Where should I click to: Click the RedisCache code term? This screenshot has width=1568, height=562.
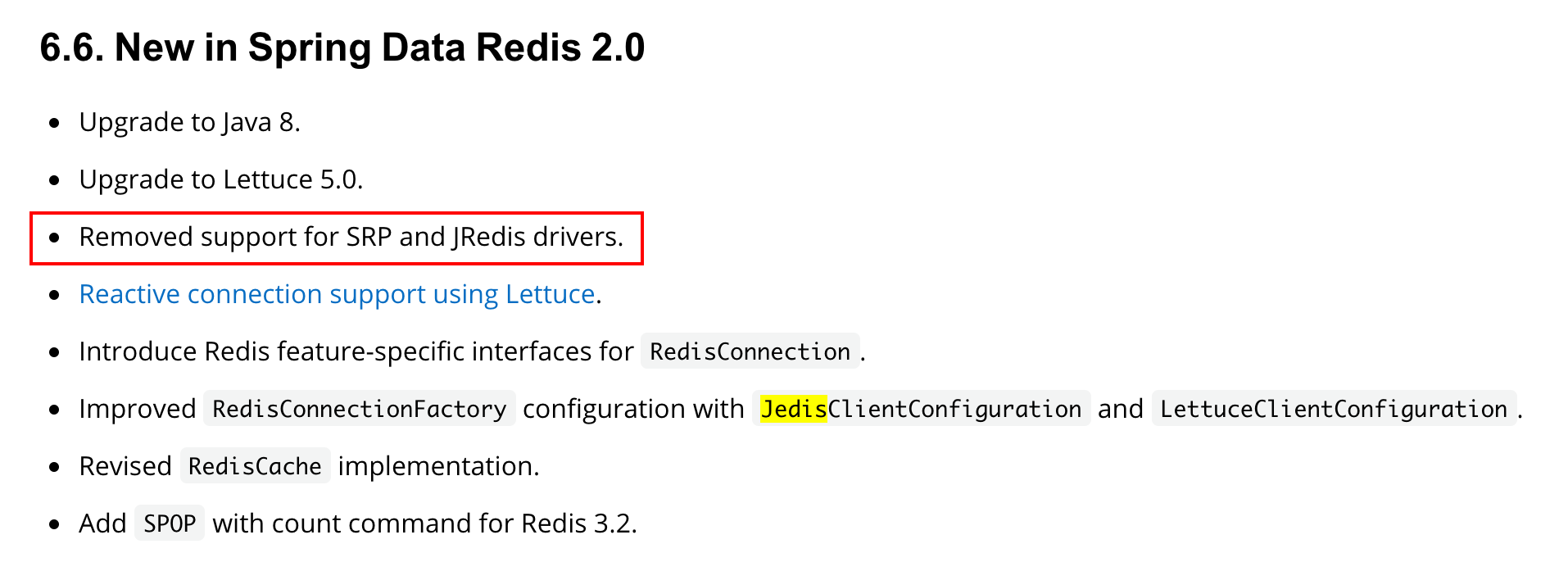pyautogui.click(x=255, y=466)
